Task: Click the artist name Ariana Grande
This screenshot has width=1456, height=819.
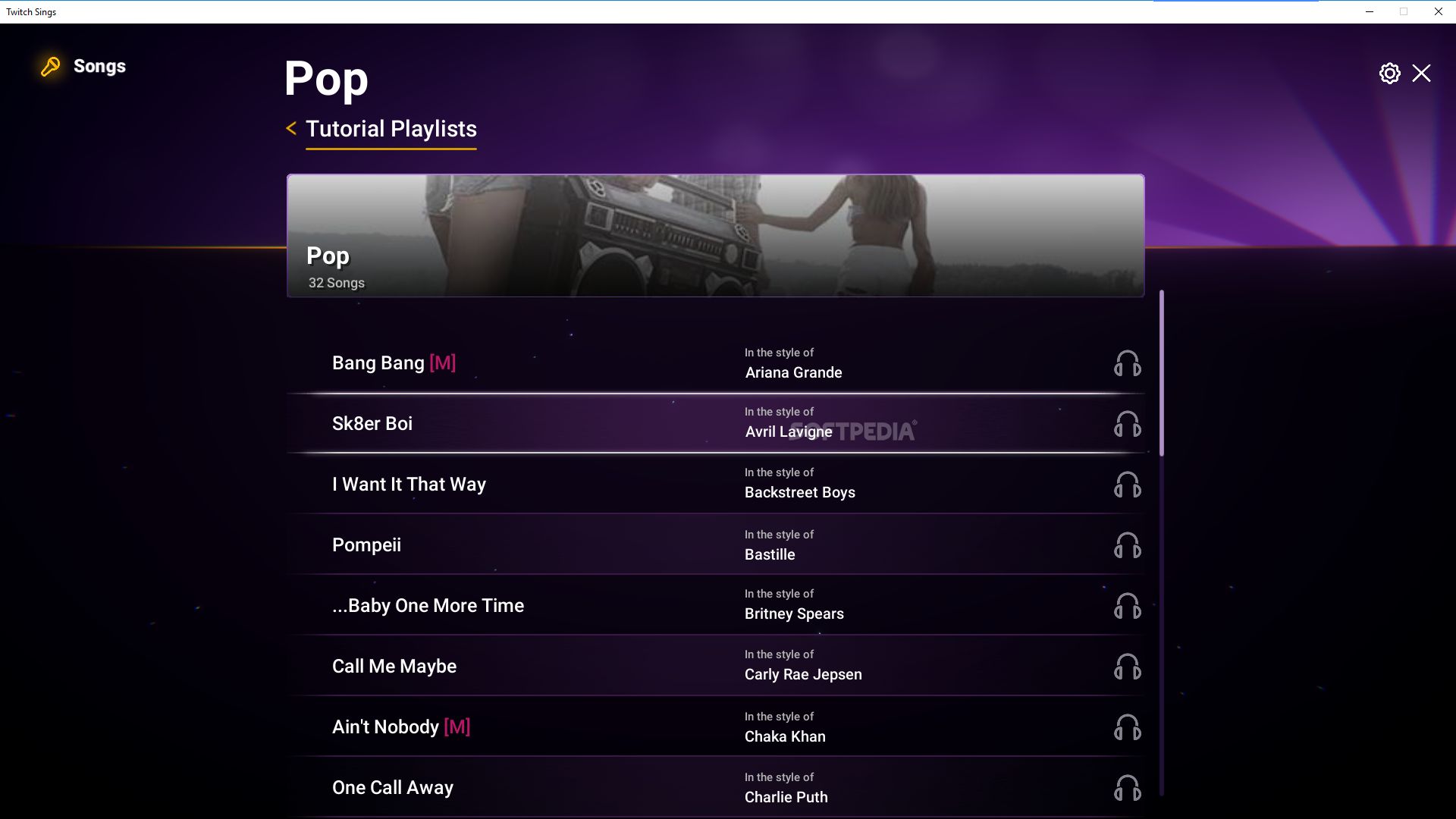Action: click(x=793, y=372)
